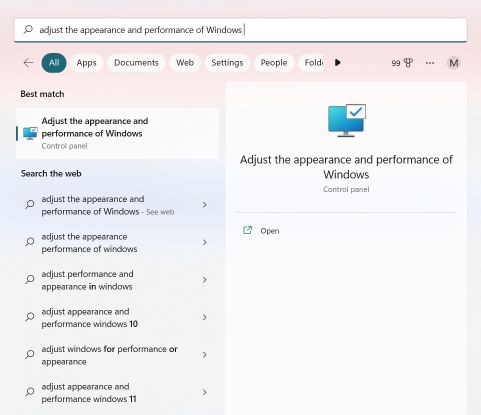Expand chevron for performance or appearance suggestion
This screenshot has width=481, height=415.
pyautogui.click(x=204, y=355)
